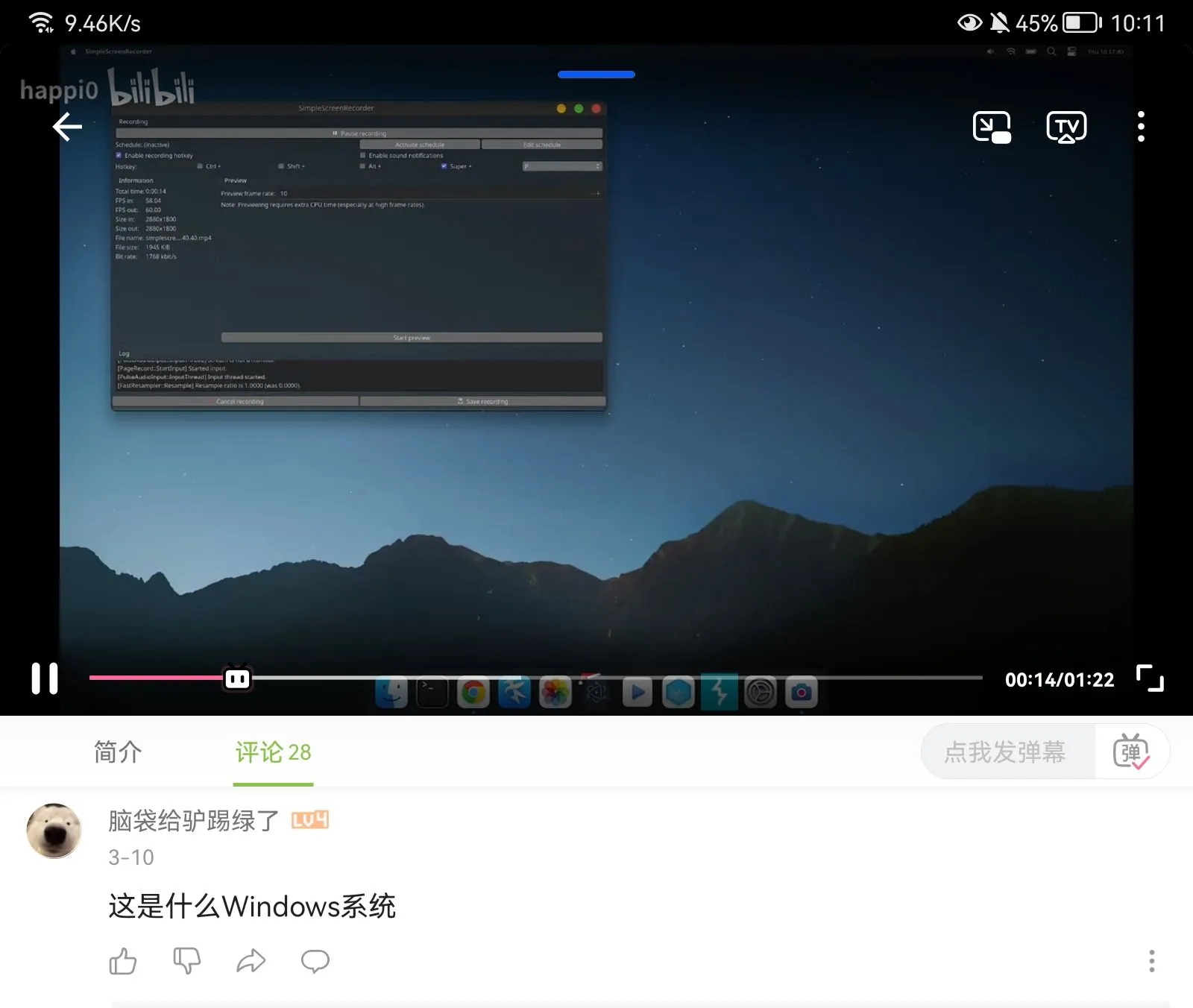Image resolution: width=1193 pixels, height=1008 pixels.
Task: Open the video's three-dot options menu
Action: [x=1141, y=127]
